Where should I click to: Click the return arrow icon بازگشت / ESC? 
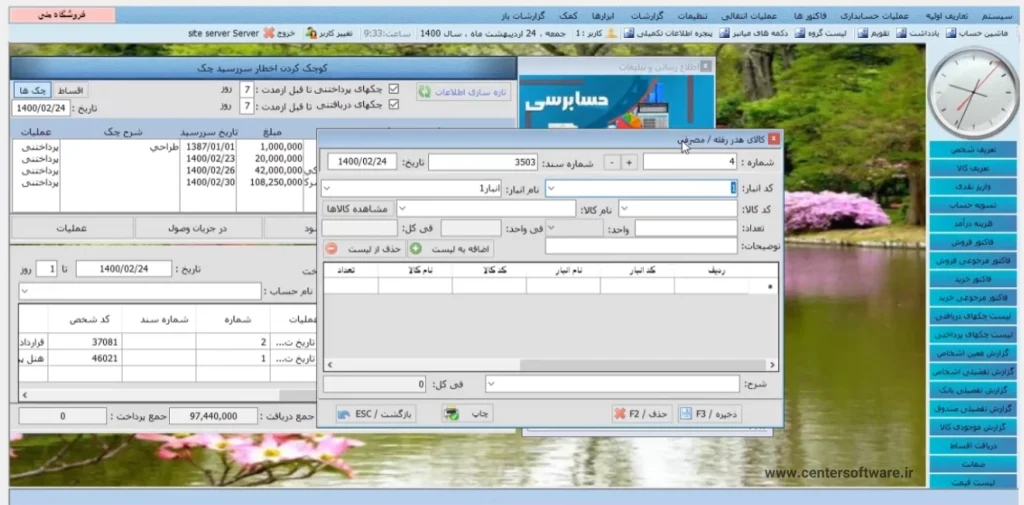tap(344, 414)
